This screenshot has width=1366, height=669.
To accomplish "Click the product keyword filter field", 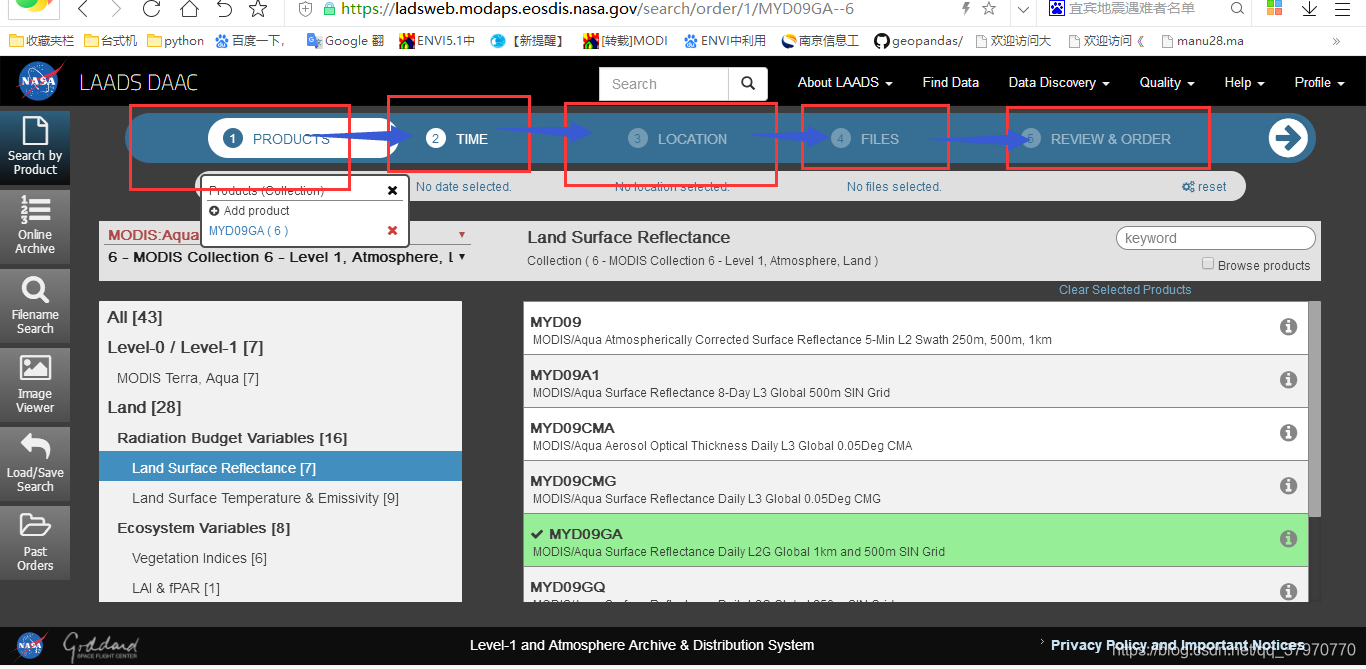I will (x=1215, y=238).
